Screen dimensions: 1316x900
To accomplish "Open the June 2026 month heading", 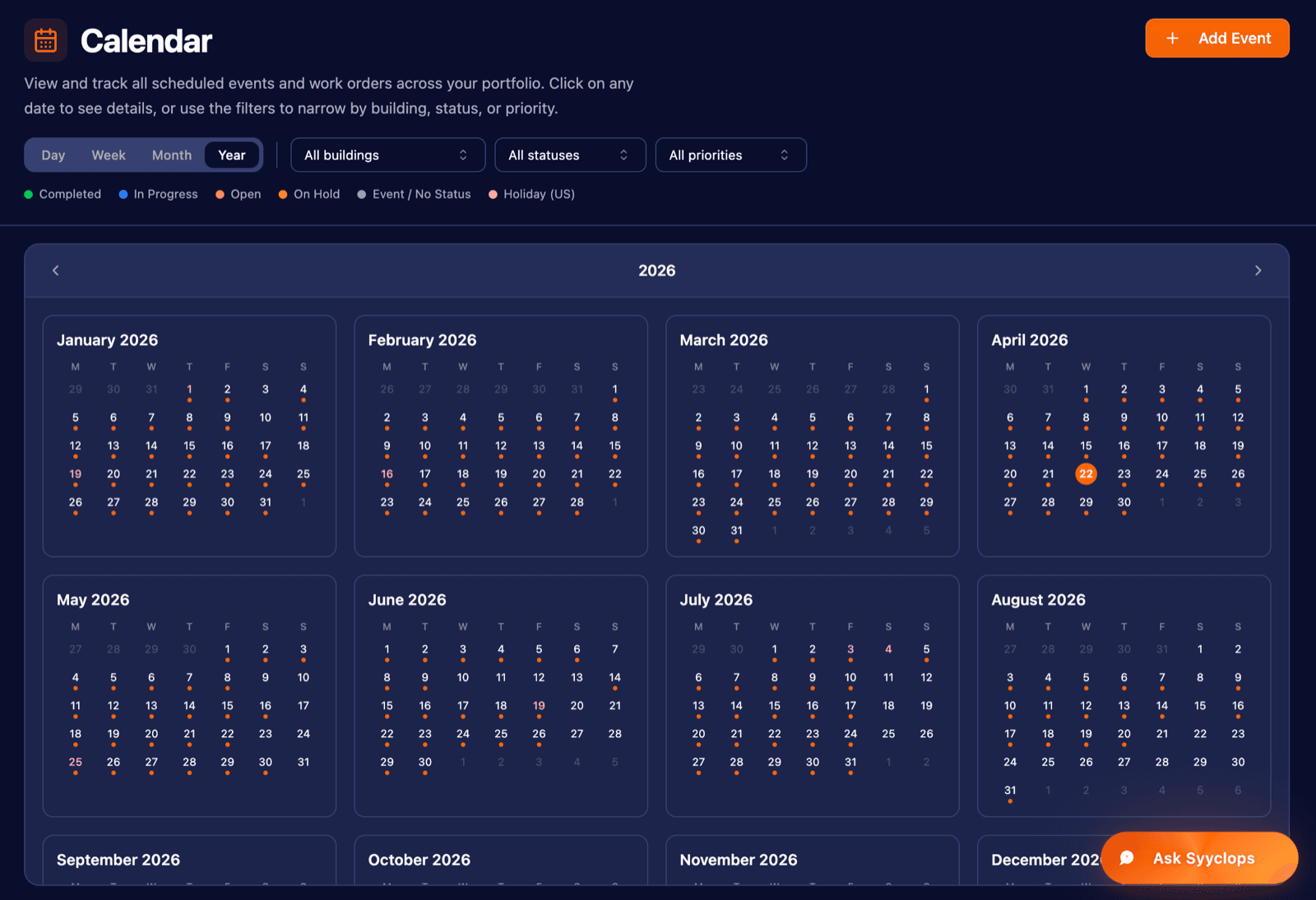I will (x=407, y=600).
